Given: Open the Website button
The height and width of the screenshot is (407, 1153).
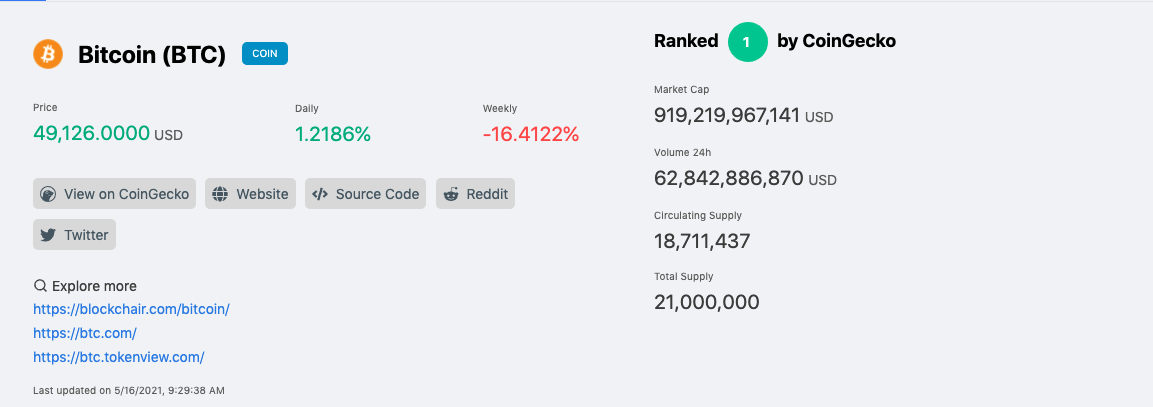Looking at the screenshot, I should coord(251,194).
